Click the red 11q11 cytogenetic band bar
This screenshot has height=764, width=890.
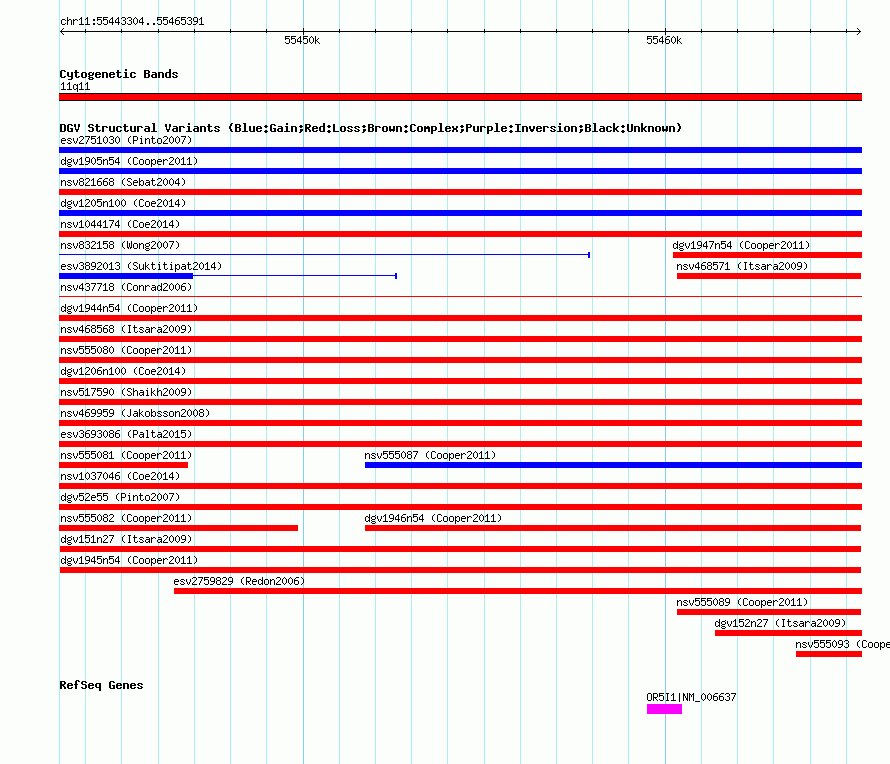click(x=460, y=97)
